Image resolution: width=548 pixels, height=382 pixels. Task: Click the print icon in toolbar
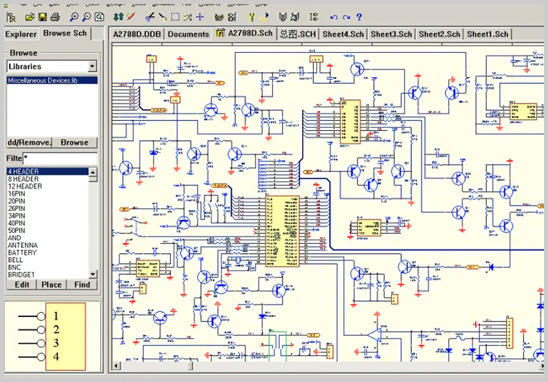[x=55, y=16]
